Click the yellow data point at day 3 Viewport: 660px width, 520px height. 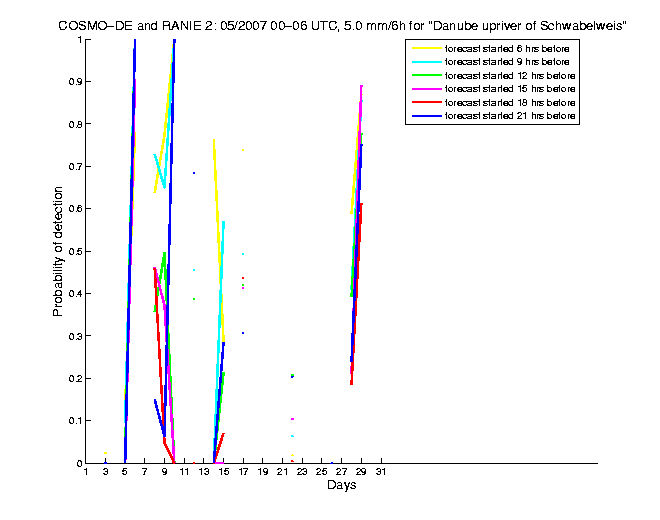[105, 453]
